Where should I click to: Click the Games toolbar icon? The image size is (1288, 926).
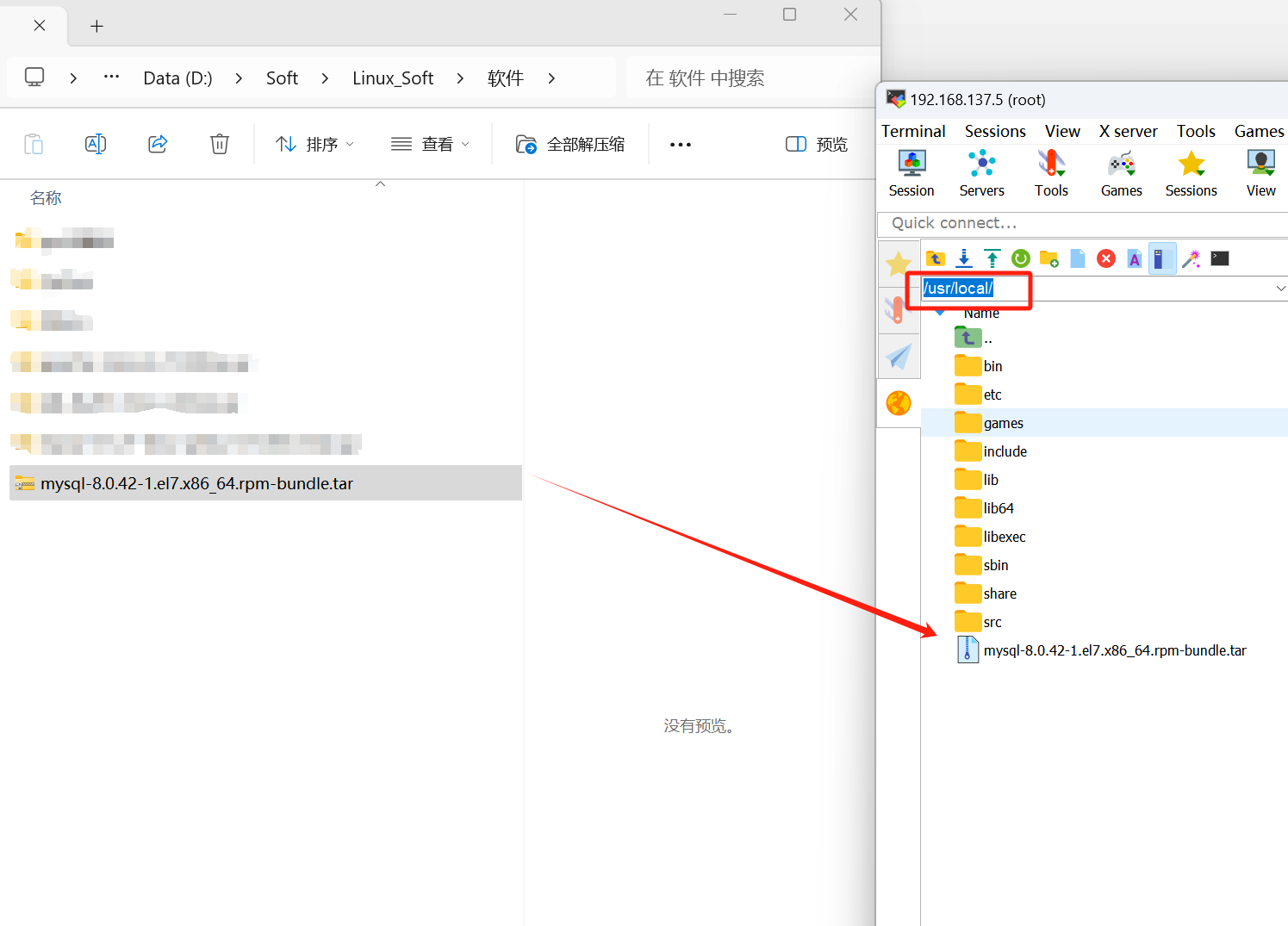1121,173
